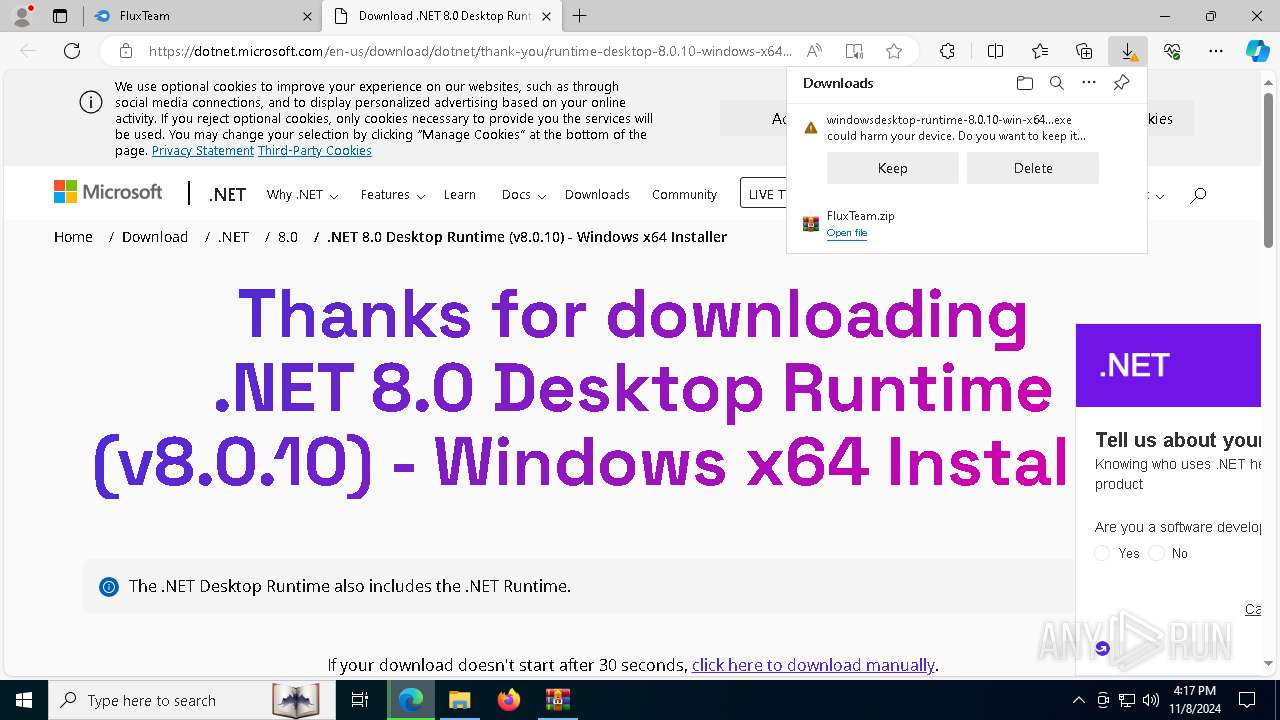Refresh the page

(x=72, y=51)
